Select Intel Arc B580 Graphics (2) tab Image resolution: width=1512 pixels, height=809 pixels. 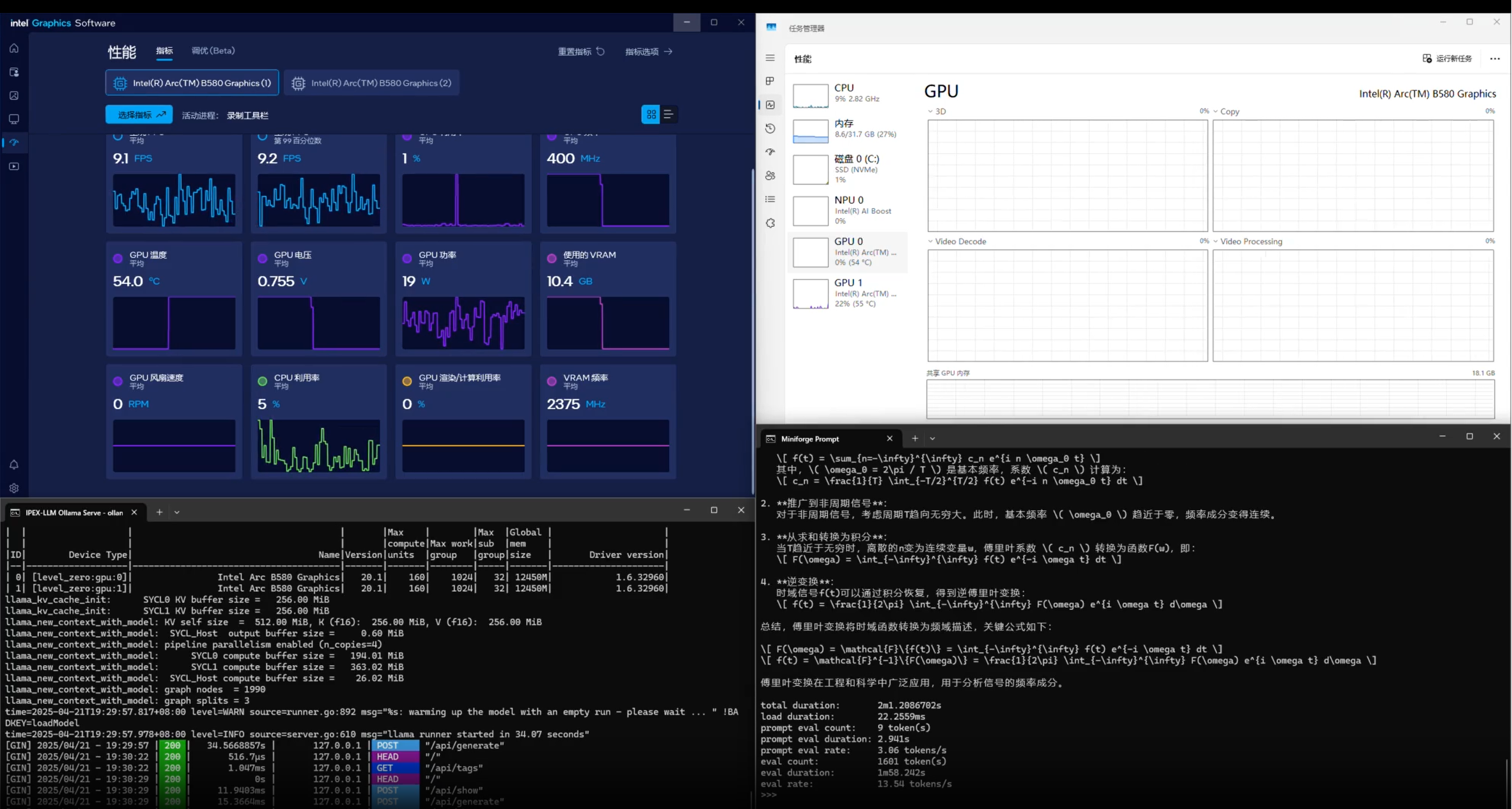point(372,83)
